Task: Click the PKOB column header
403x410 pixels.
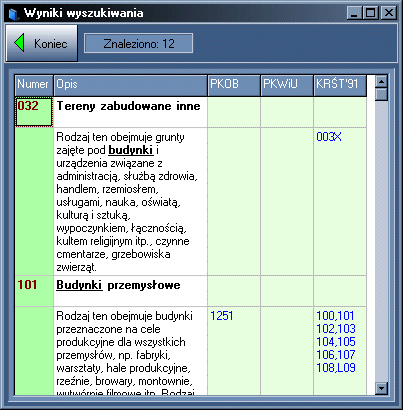Action: click(x=234, y=85)
